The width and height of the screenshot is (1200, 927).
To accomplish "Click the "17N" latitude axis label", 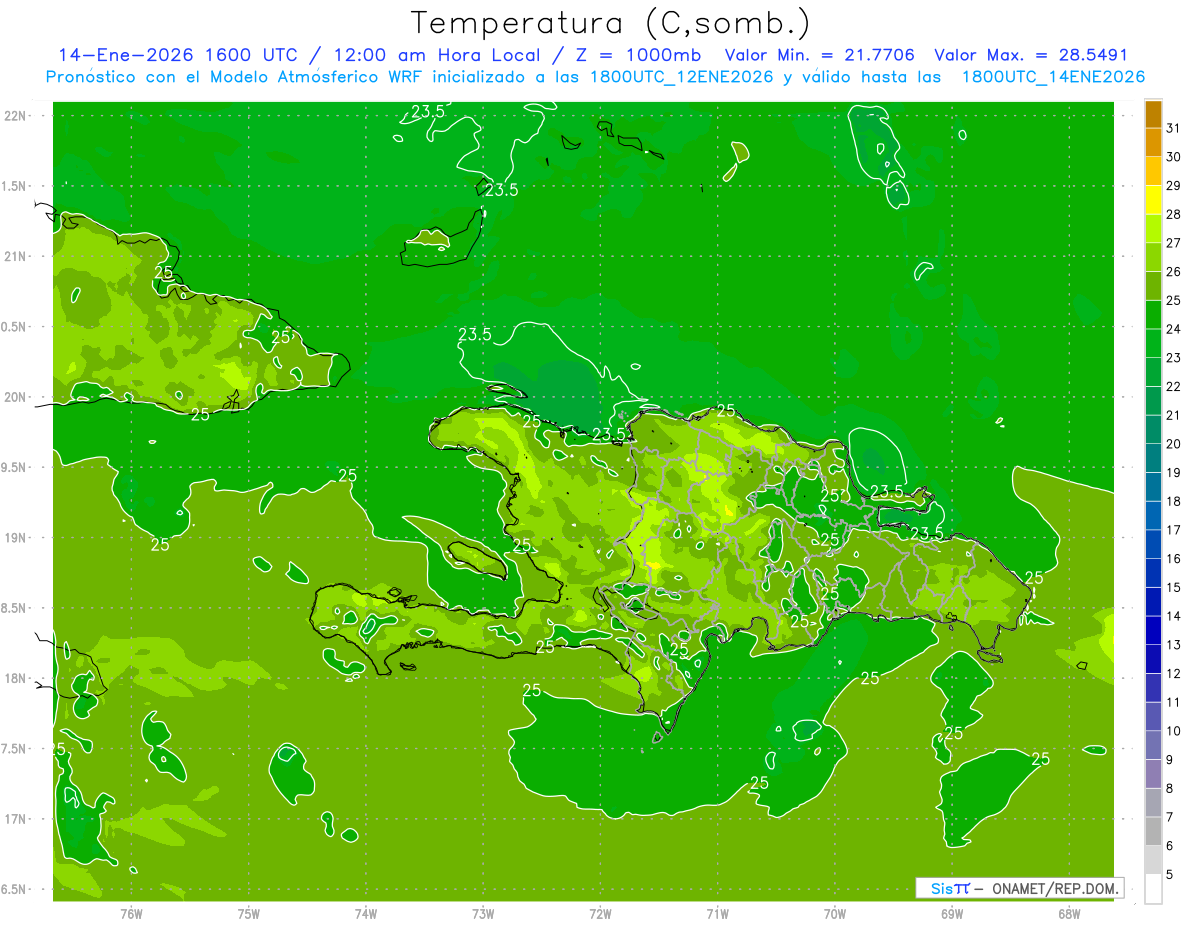I will 16,819.
